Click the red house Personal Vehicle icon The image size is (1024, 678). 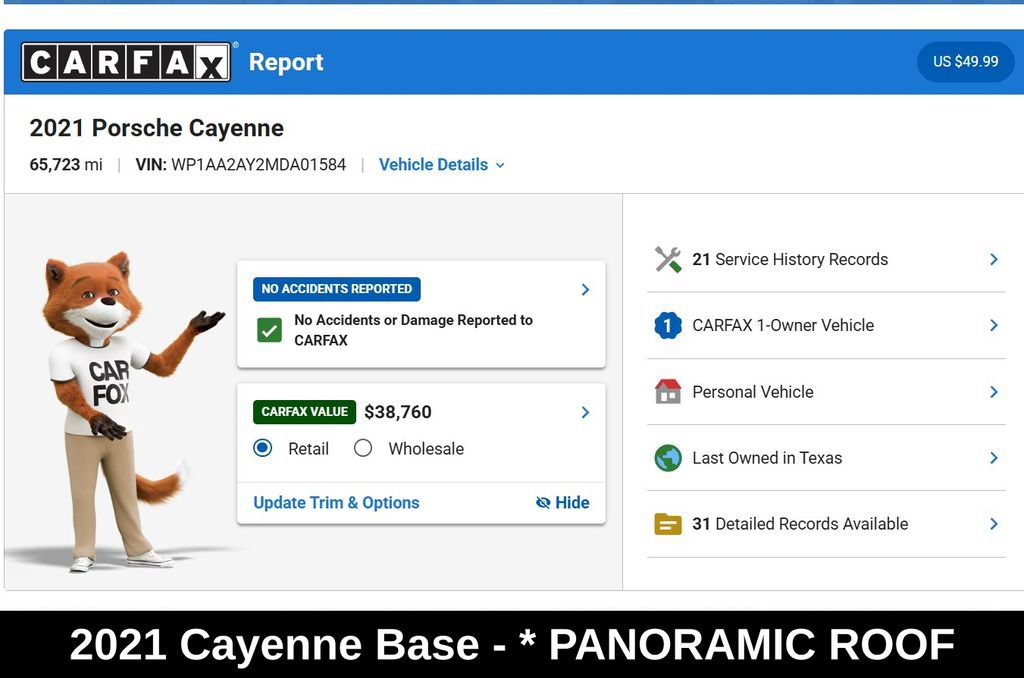click(x=667, y=391)
